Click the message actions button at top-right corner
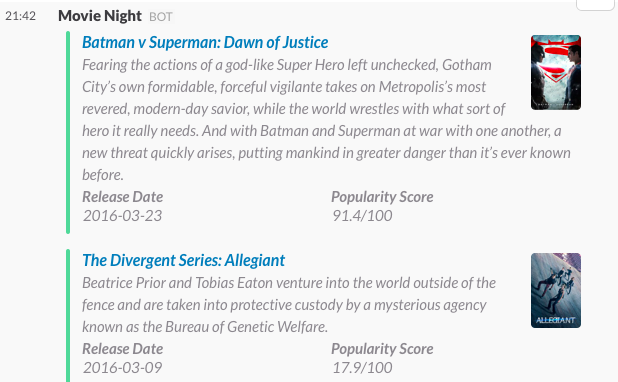 [x=595, y=4]
